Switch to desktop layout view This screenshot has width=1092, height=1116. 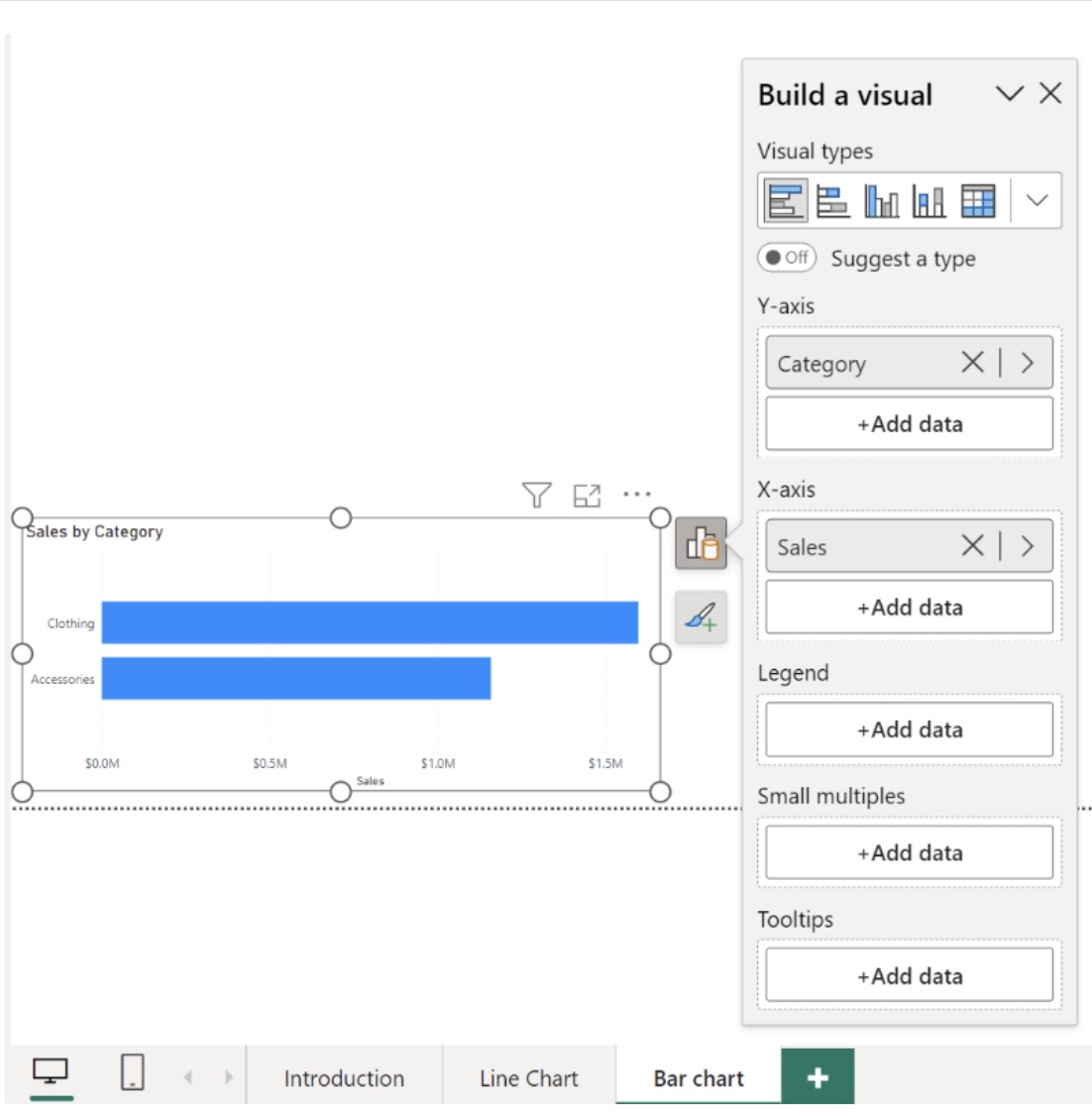(51, 1072)
